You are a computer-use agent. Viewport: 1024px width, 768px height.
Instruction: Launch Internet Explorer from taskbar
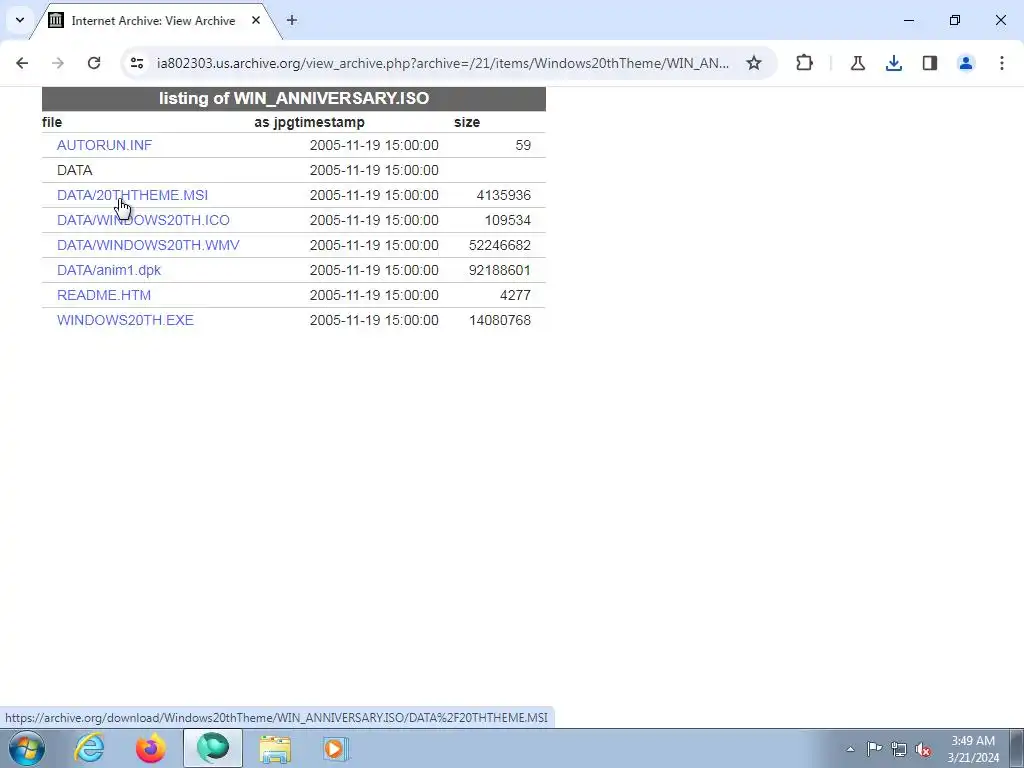pos(89,748)
